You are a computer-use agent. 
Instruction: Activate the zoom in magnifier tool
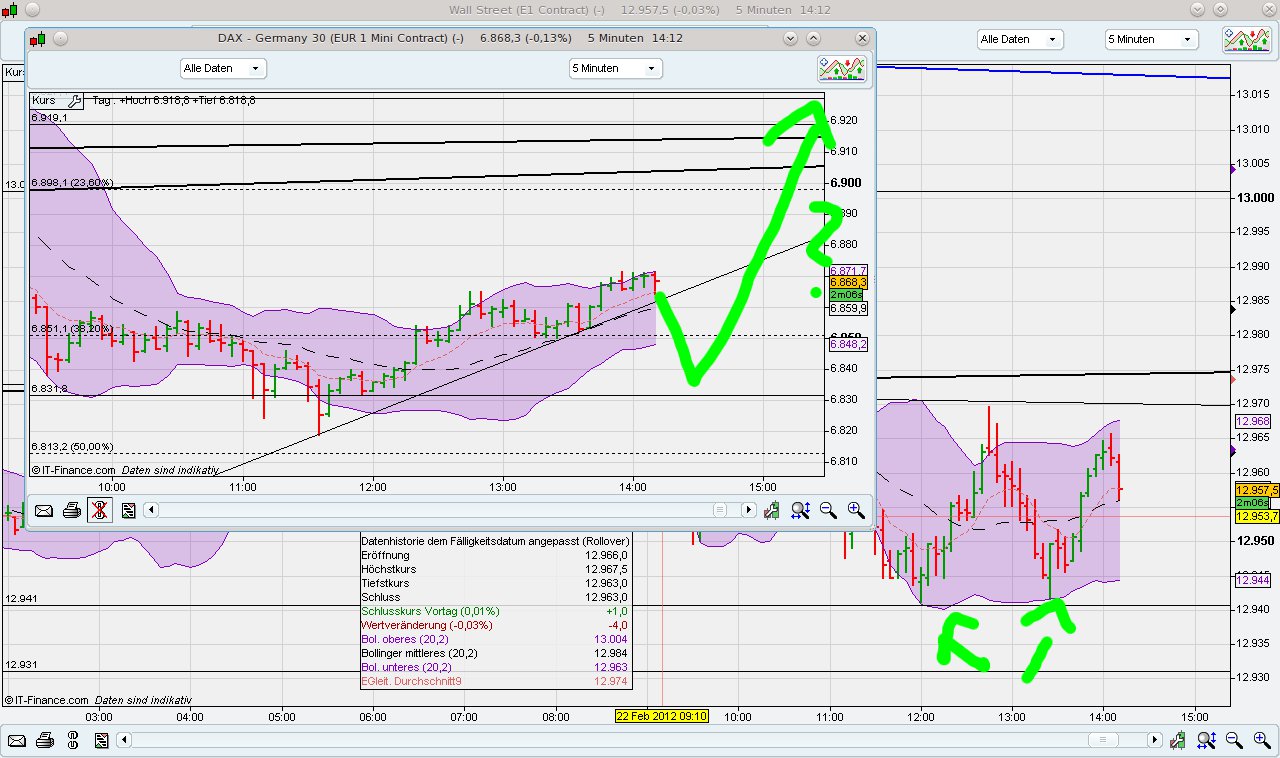pos(856,511)
